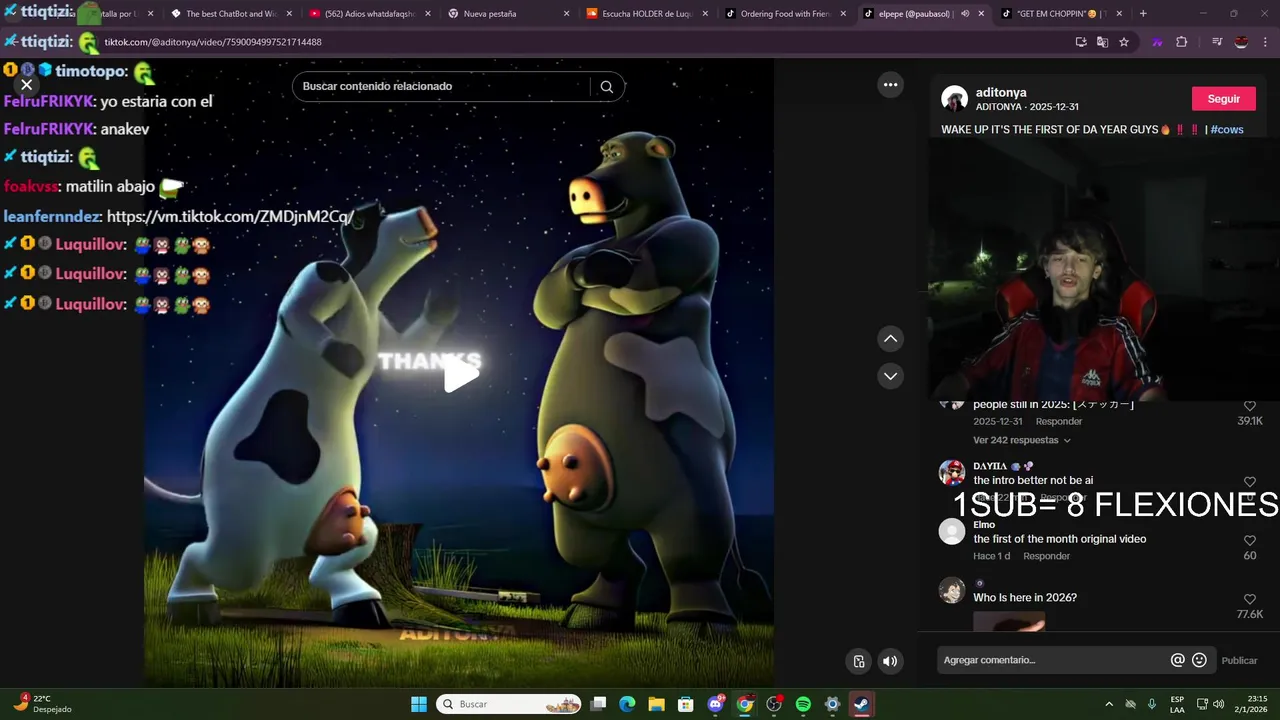Close the 'Nueva pestaña' tab
Image resolution: width=1280 pixels, height=720 pixels.
[566, 14]
